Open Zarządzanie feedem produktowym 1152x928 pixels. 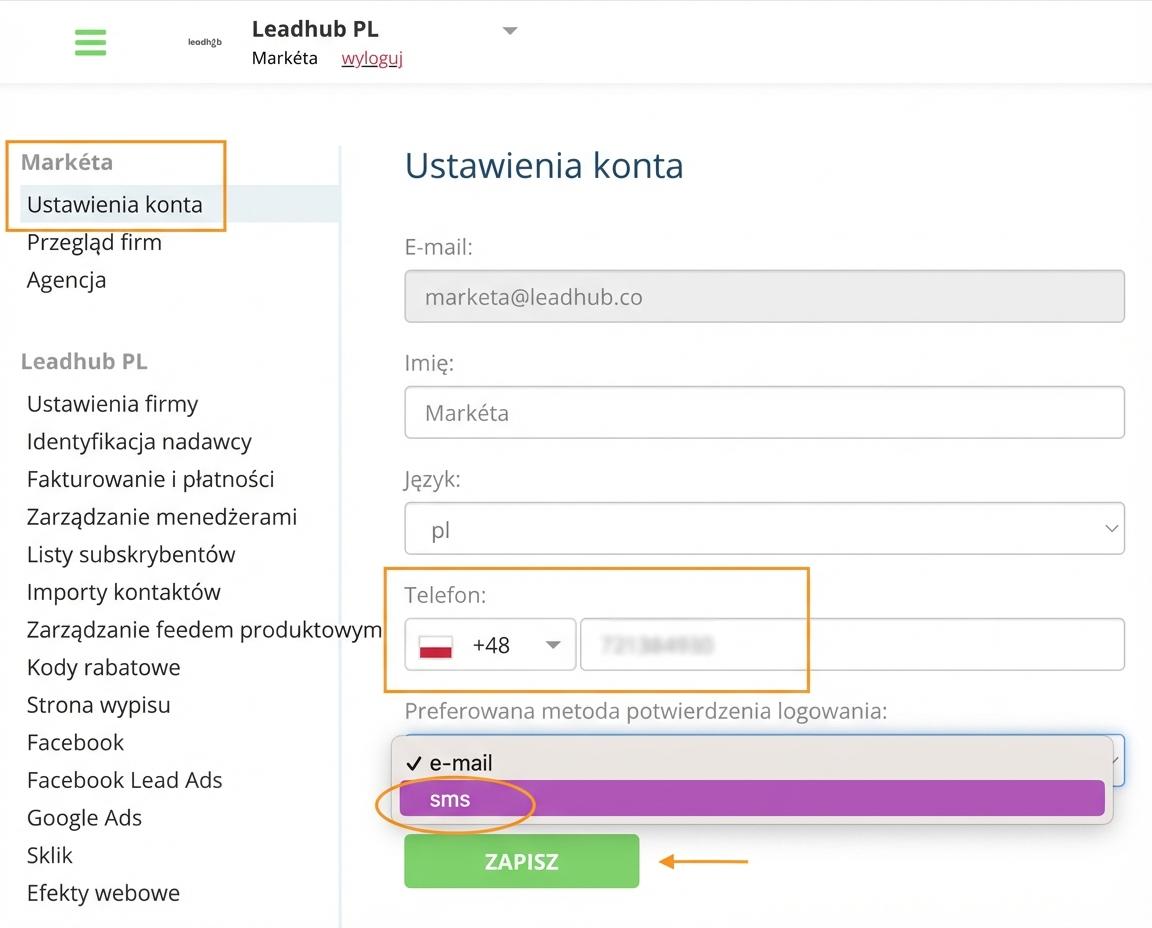click(204, 630)
